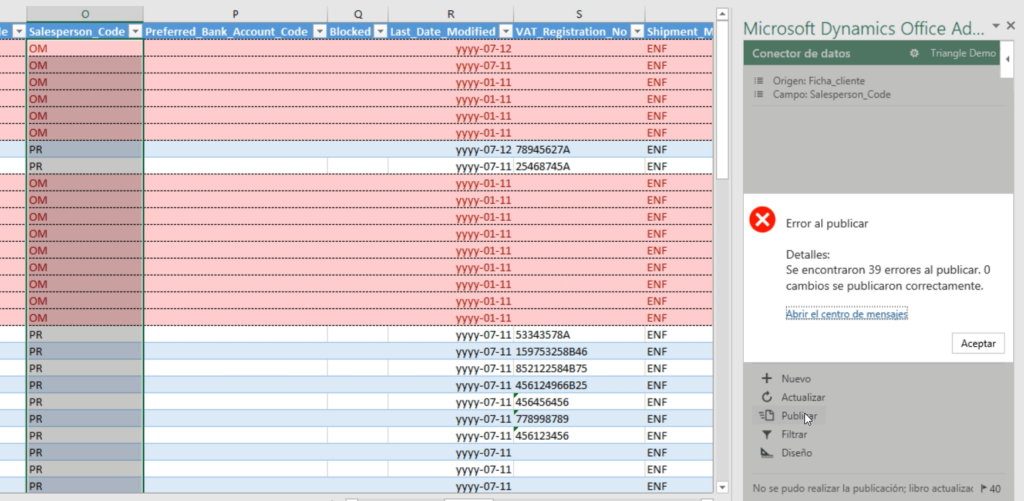Open the task pane options dropdown arrow

996,26
